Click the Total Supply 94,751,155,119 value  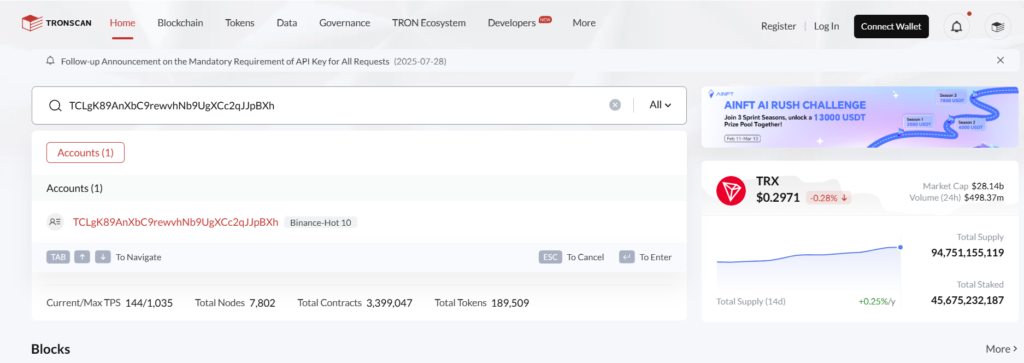[x=967, y=253]
